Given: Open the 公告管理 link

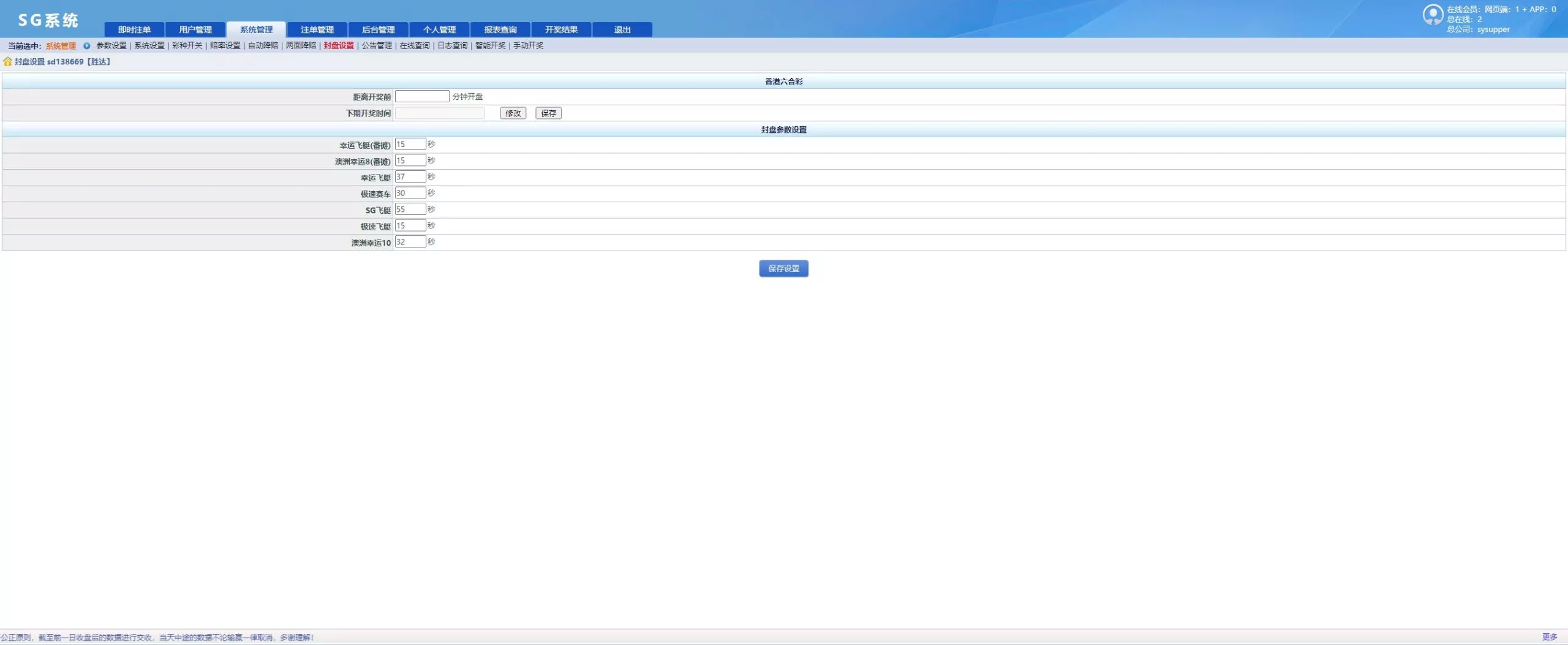Looking at the screenshot, I should point(376,45).
